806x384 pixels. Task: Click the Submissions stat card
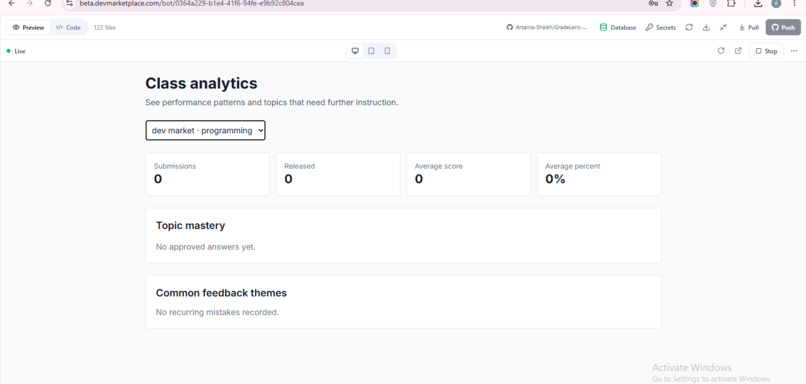(208, 174)
